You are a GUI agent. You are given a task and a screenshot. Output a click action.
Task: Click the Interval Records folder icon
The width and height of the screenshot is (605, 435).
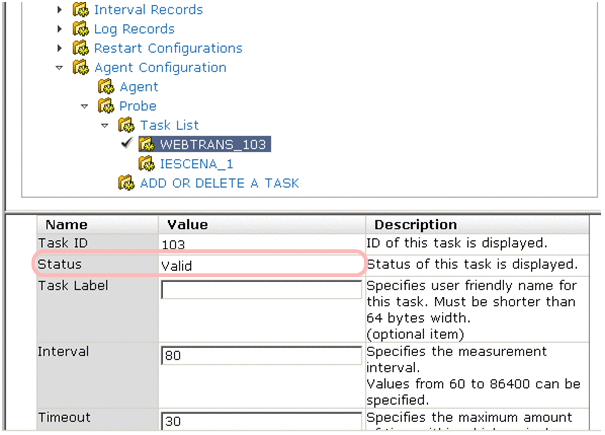[81, 10]
